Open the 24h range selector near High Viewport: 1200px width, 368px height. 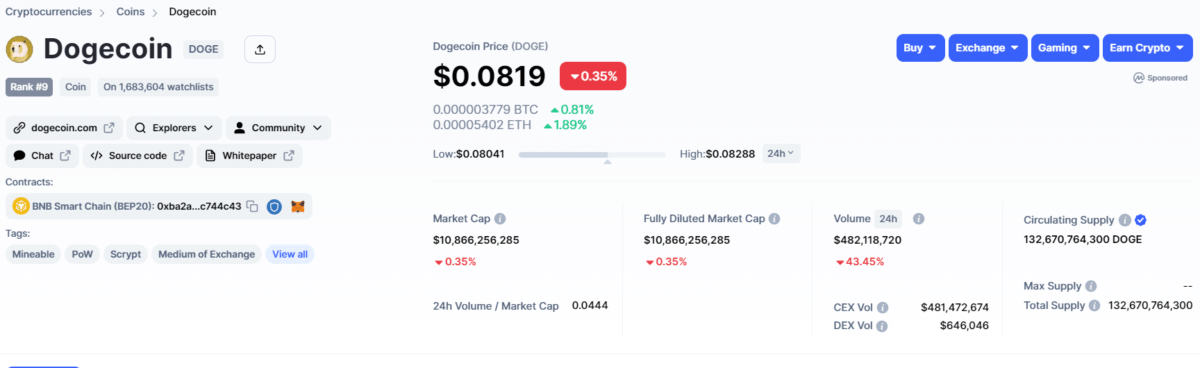pyautogui.click(x=781, y=153)
